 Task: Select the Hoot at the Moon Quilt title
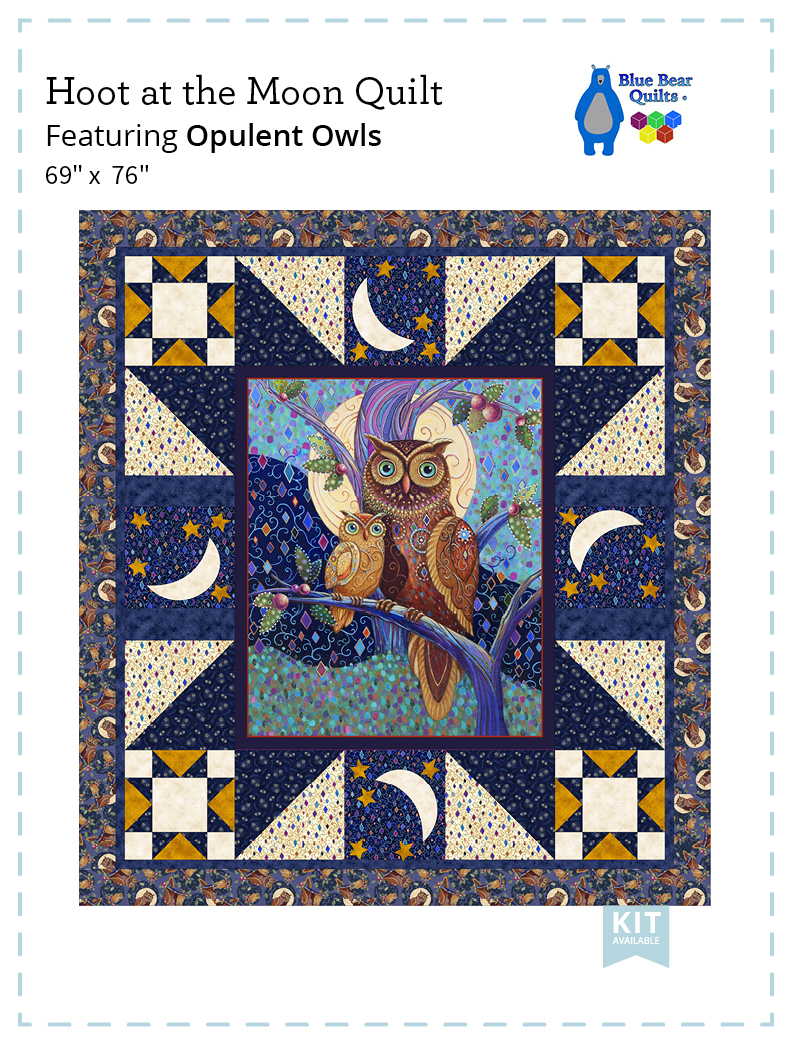[244, 91]
